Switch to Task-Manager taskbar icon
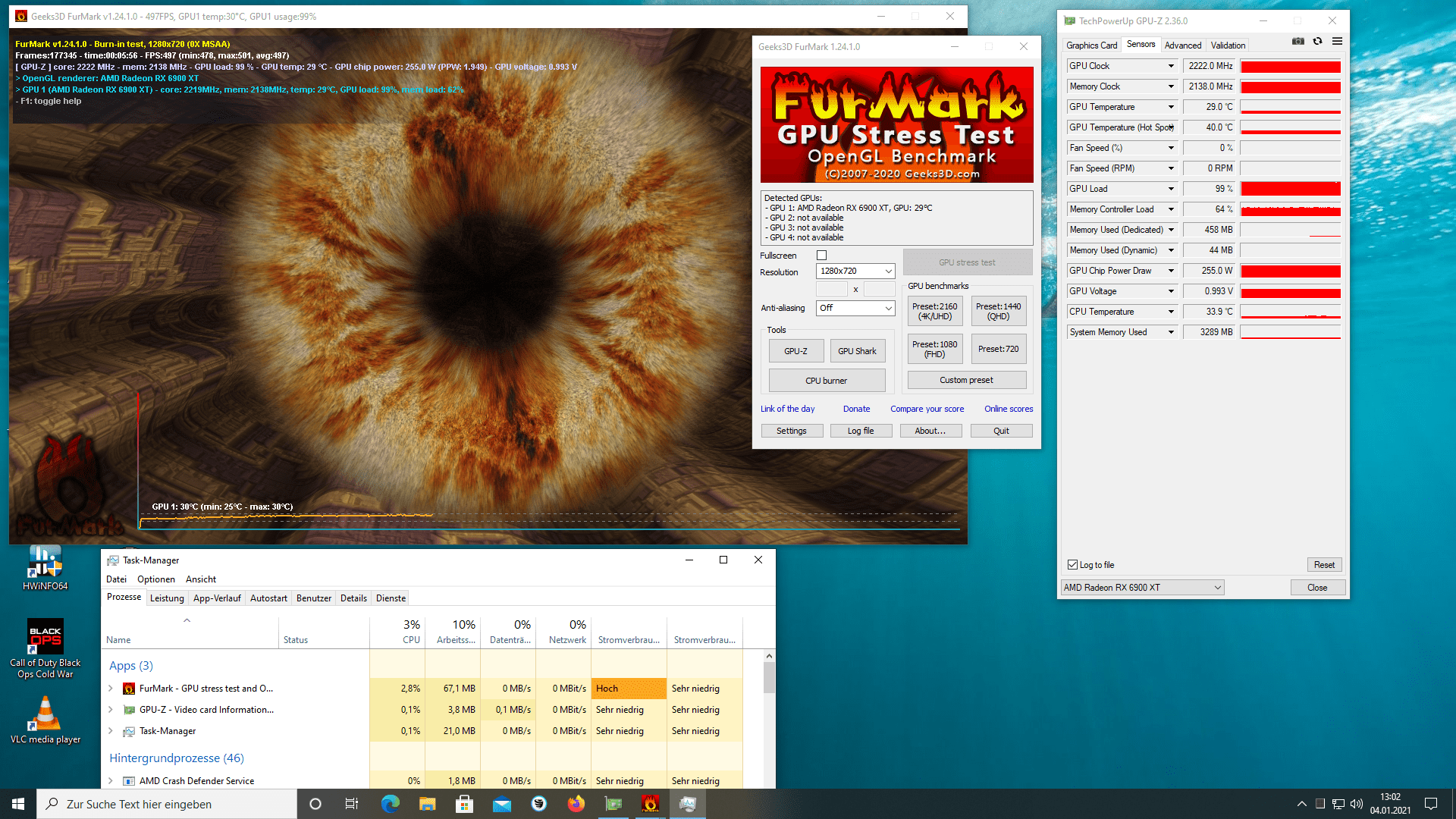Screen dimensions: 1456x819 [x=688, y=804]
